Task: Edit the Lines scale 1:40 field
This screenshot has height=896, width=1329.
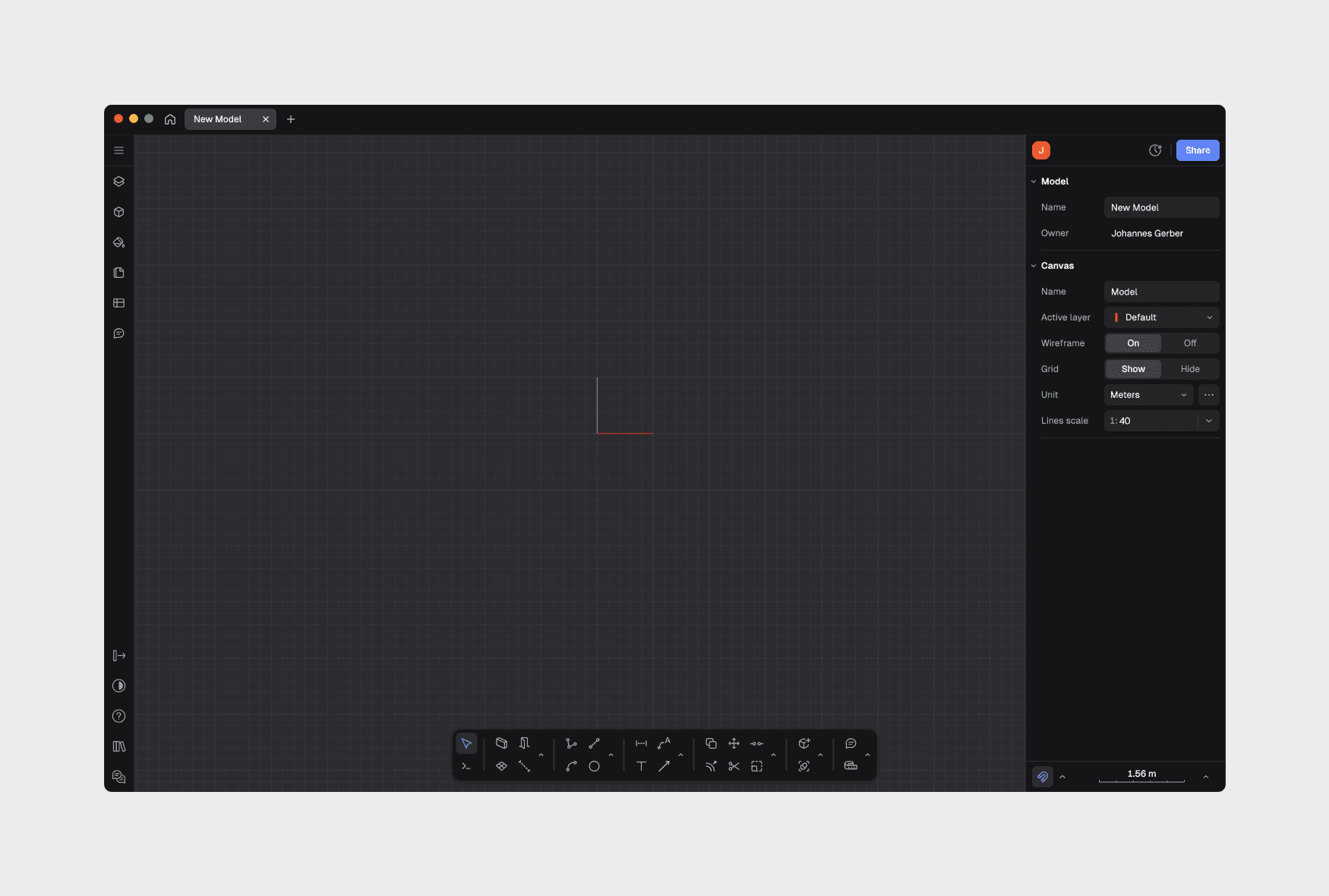Action: (1151, 421)
